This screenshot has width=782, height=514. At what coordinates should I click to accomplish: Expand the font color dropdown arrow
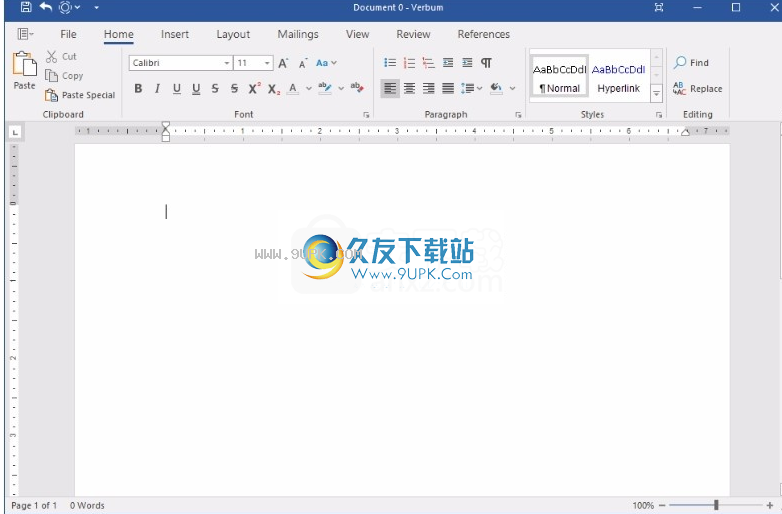[309, 89]
